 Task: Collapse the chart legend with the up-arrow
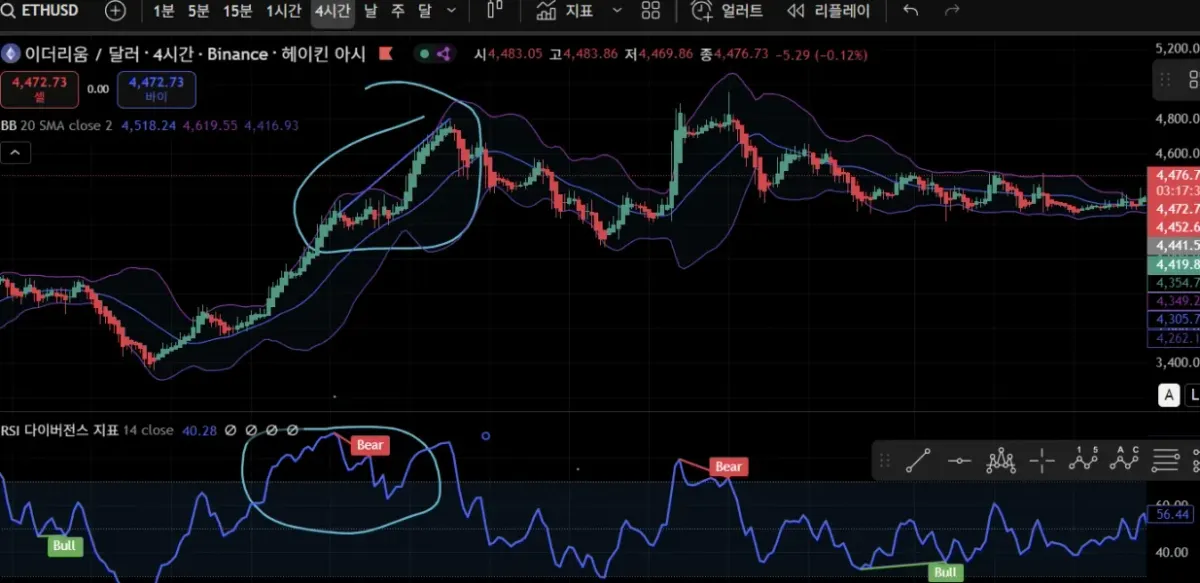click(x=15, y=152)
